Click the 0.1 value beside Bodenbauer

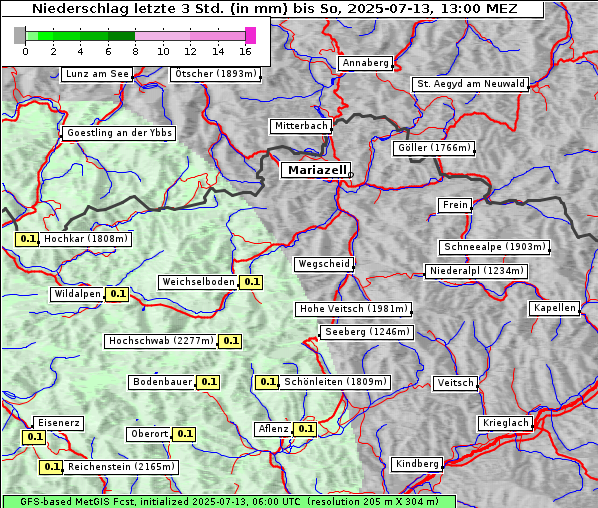pos(208,382)
